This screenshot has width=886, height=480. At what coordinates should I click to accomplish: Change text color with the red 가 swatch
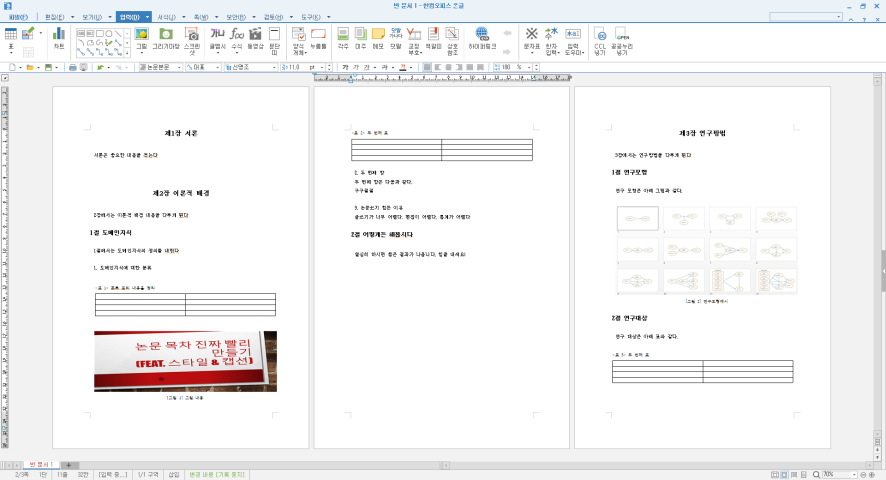(x=402, y=67)
